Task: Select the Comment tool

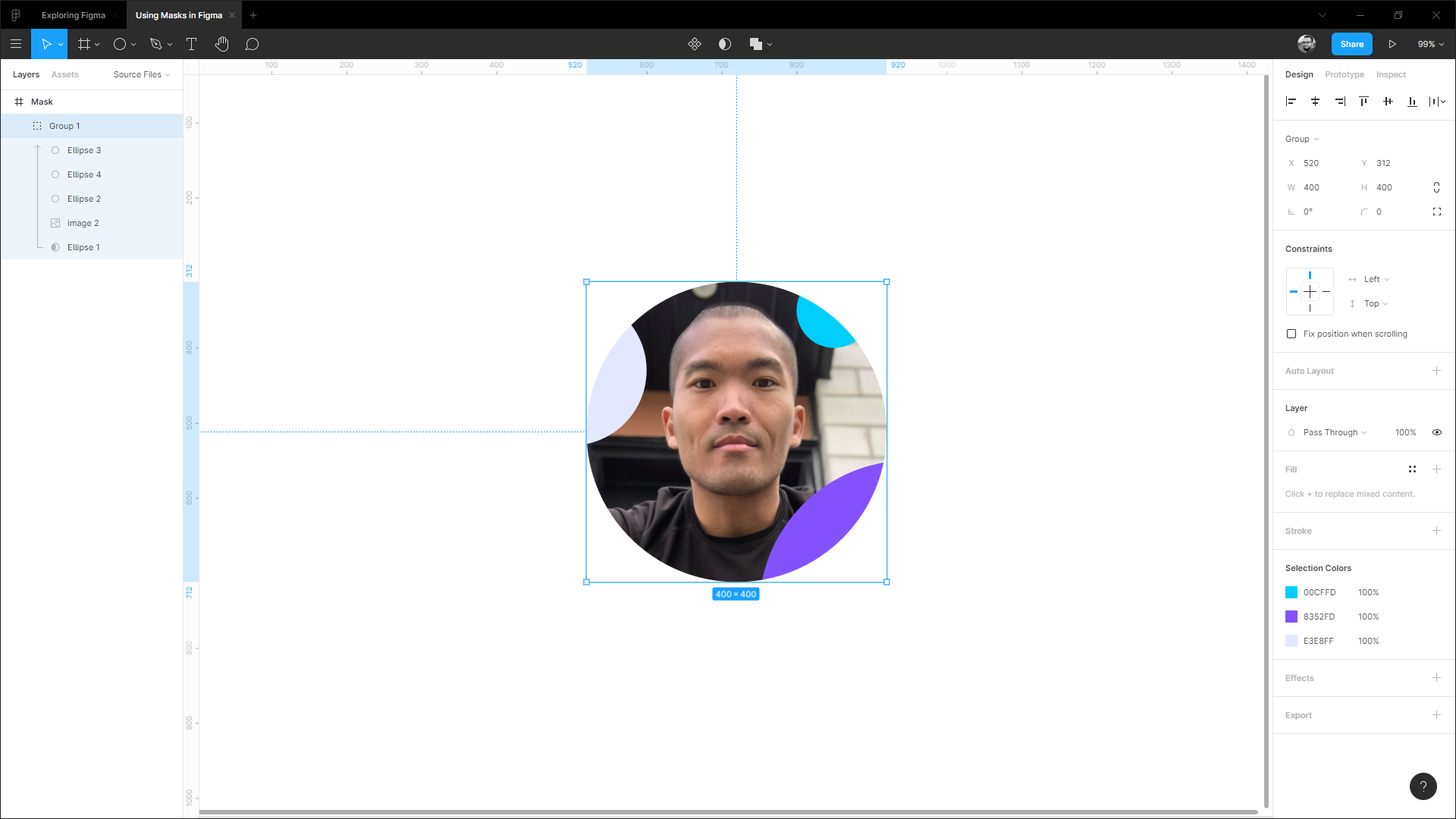Action: 252,44
